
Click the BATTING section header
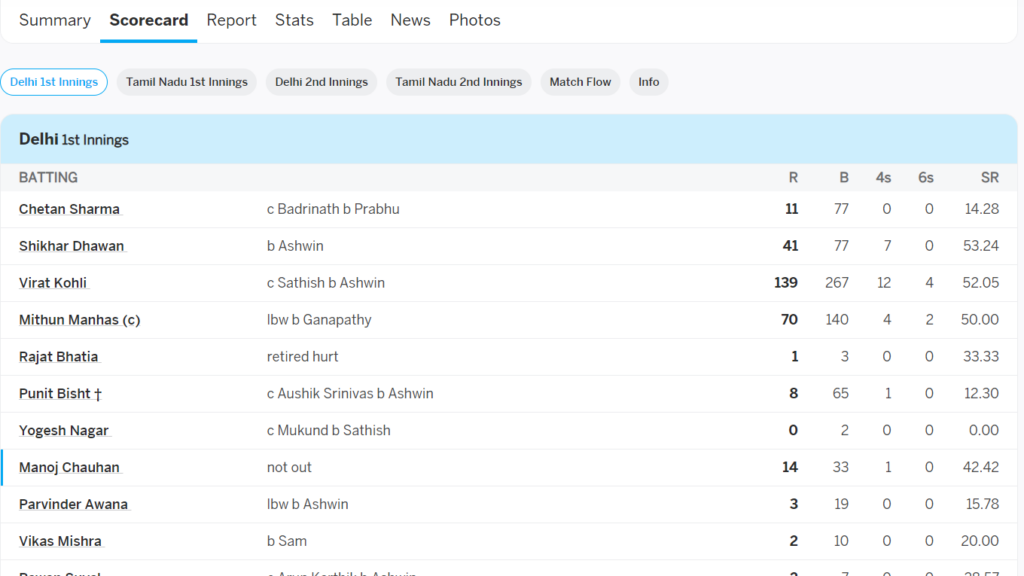point(48,178)
